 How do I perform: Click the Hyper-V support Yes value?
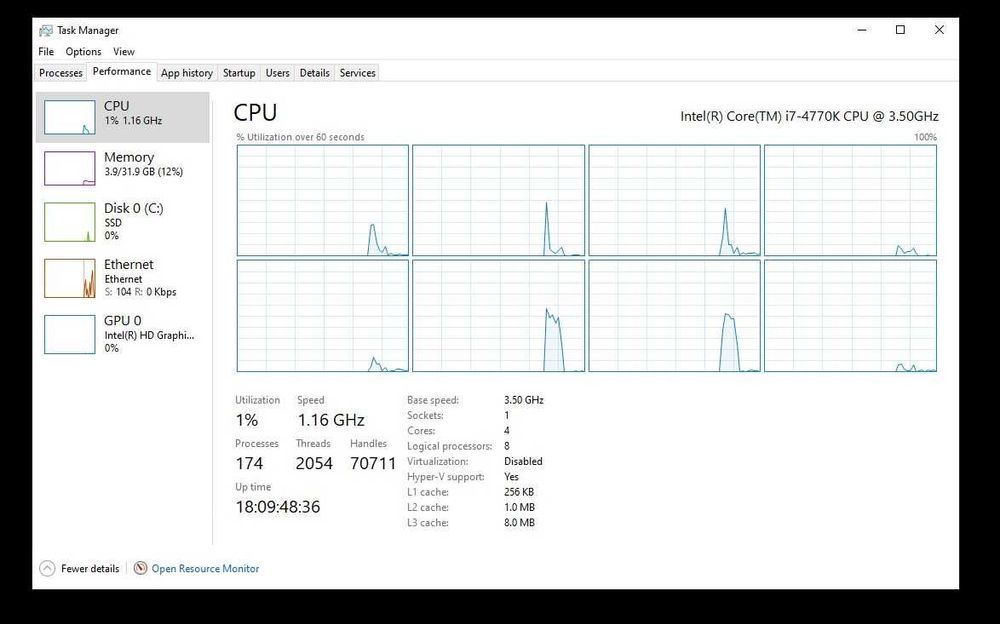coord(511,477)
